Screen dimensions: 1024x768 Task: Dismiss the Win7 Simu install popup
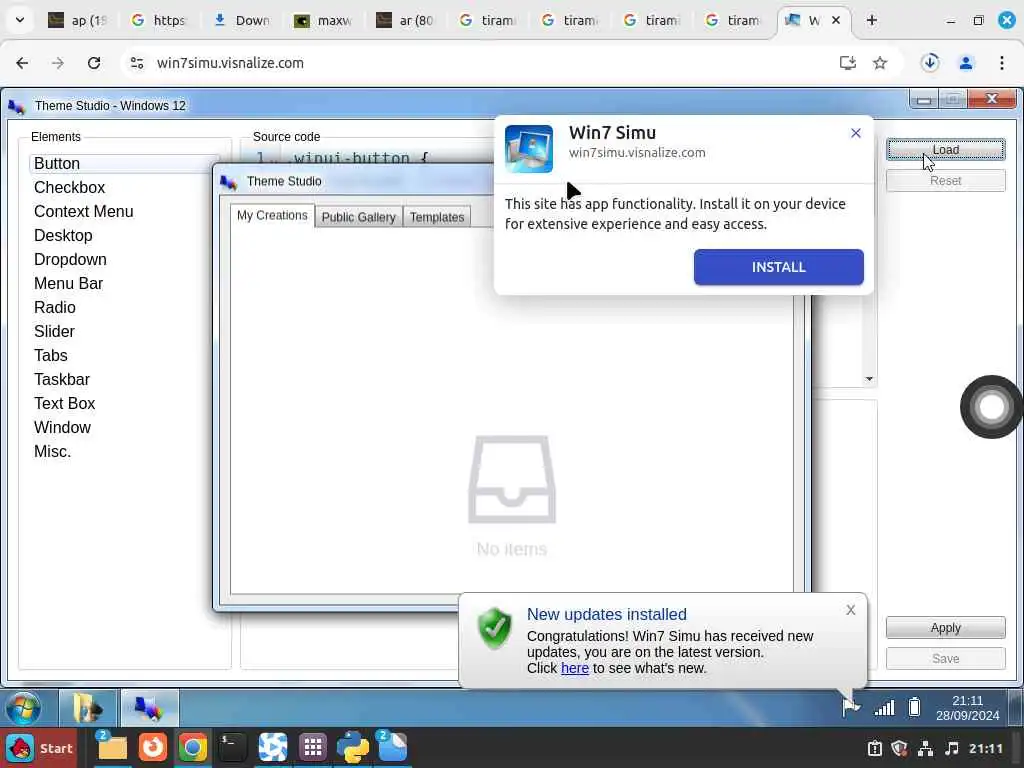pos(856,133)
